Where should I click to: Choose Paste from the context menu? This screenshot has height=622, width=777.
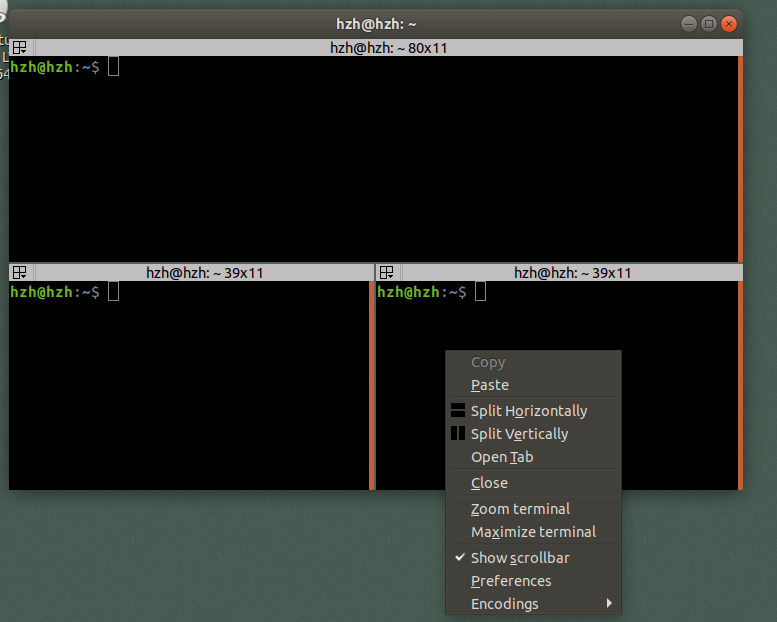click(533, 385)
